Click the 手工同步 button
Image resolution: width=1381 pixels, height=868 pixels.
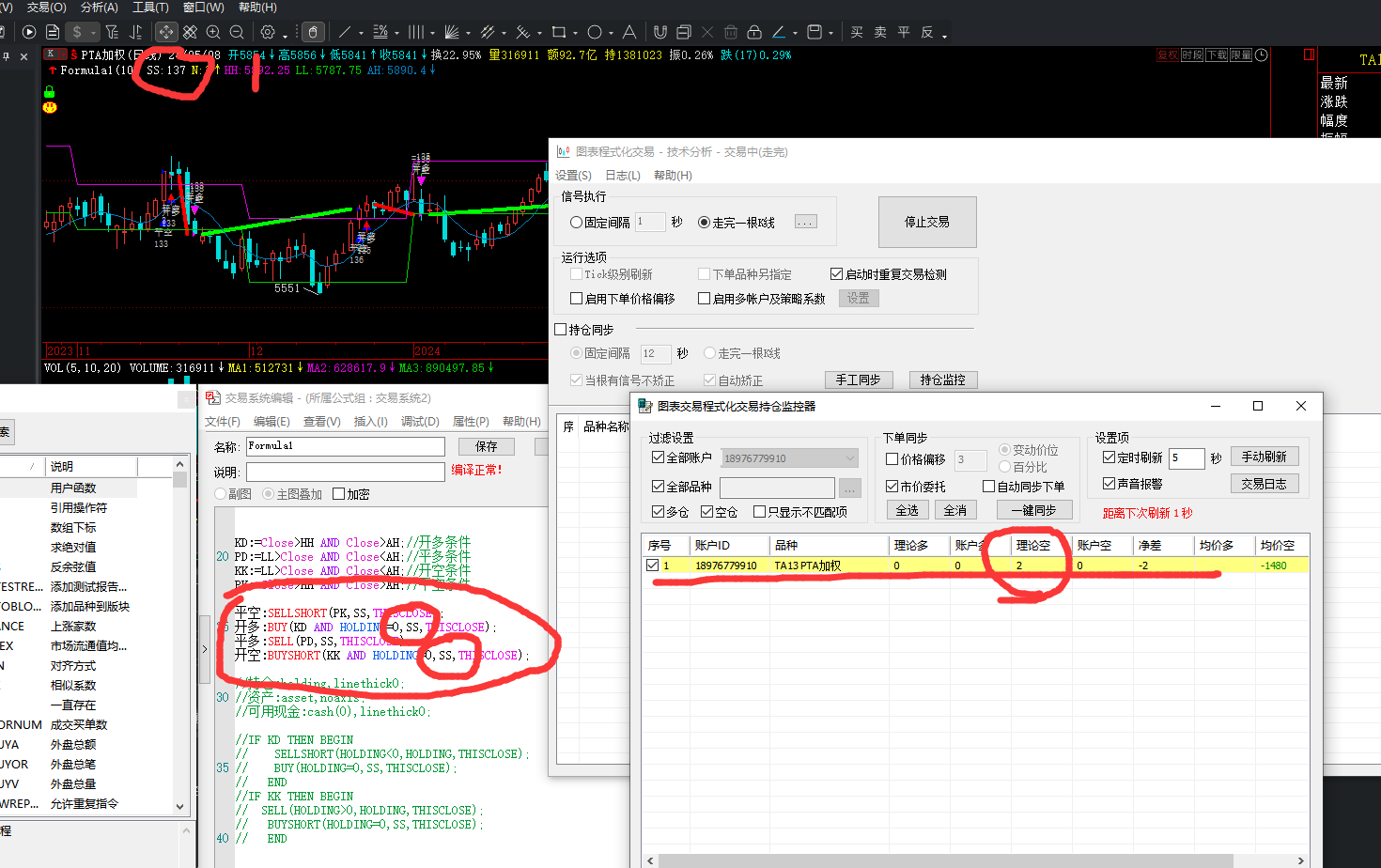point(858,380)
